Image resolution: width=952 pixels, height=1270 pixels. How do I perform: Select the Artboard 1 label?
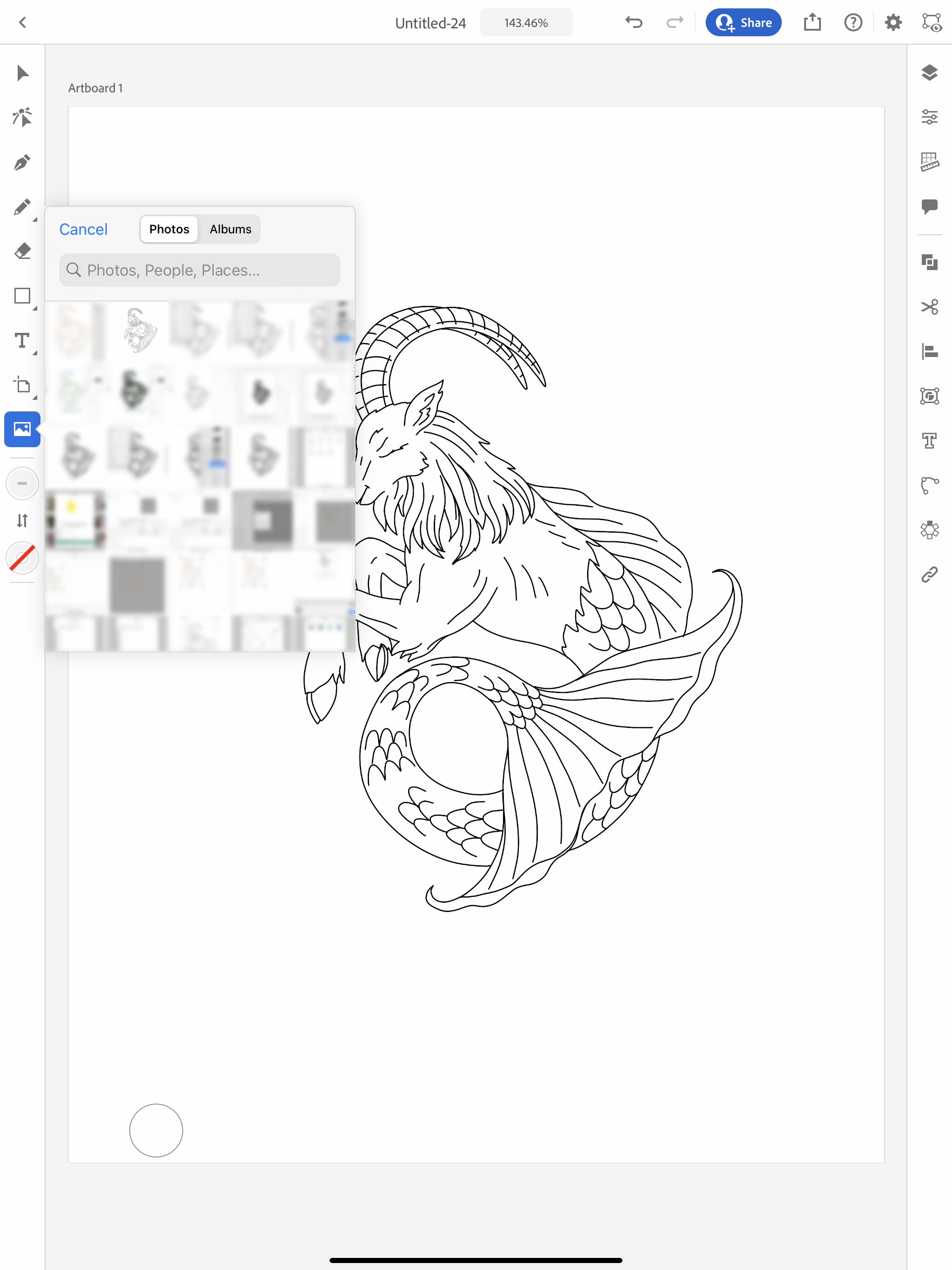(x=95, y=88)
